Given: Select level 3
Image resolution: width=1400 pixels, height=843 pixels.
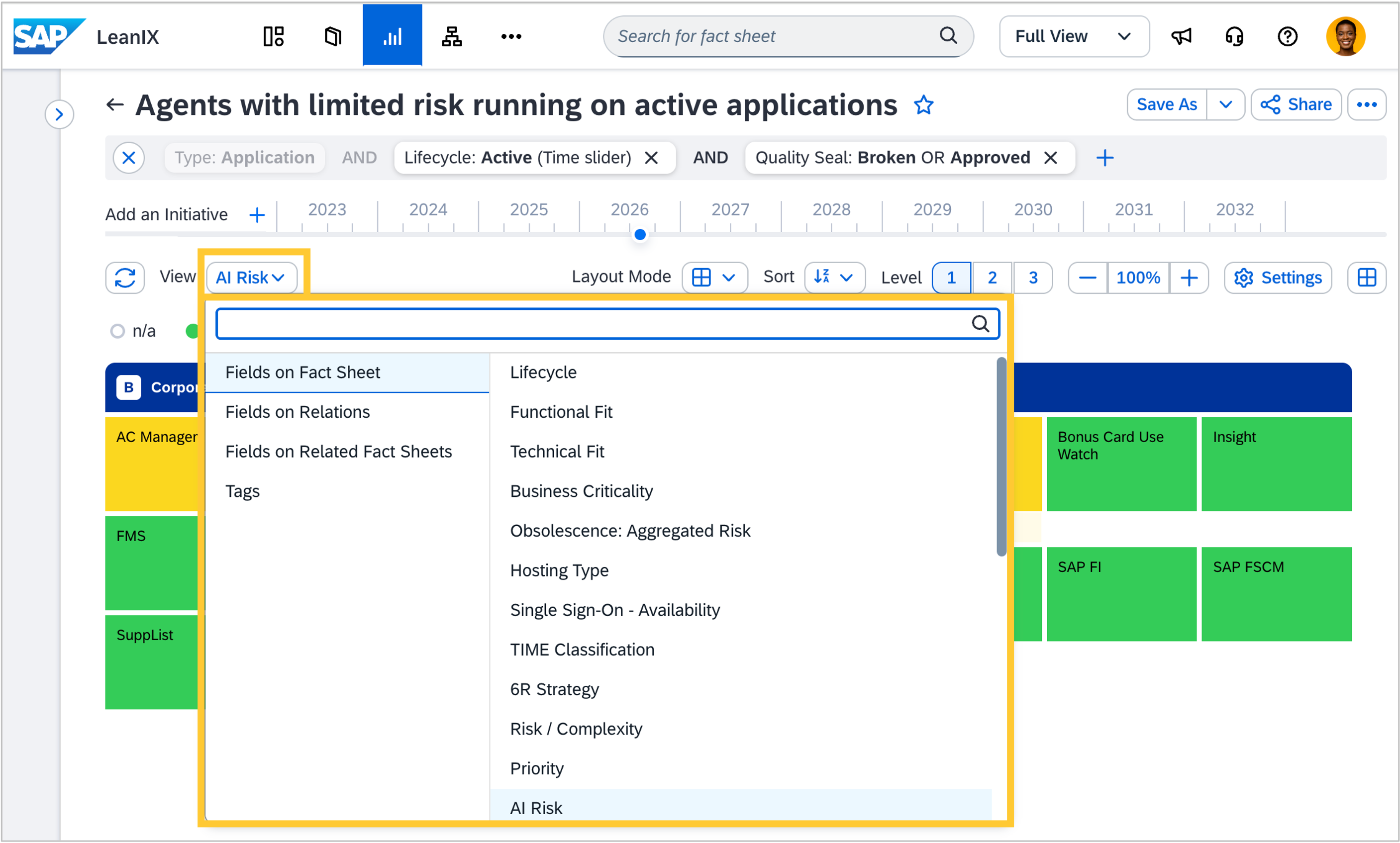Looking at the screenshot, I should click(x=1033, y=278).
